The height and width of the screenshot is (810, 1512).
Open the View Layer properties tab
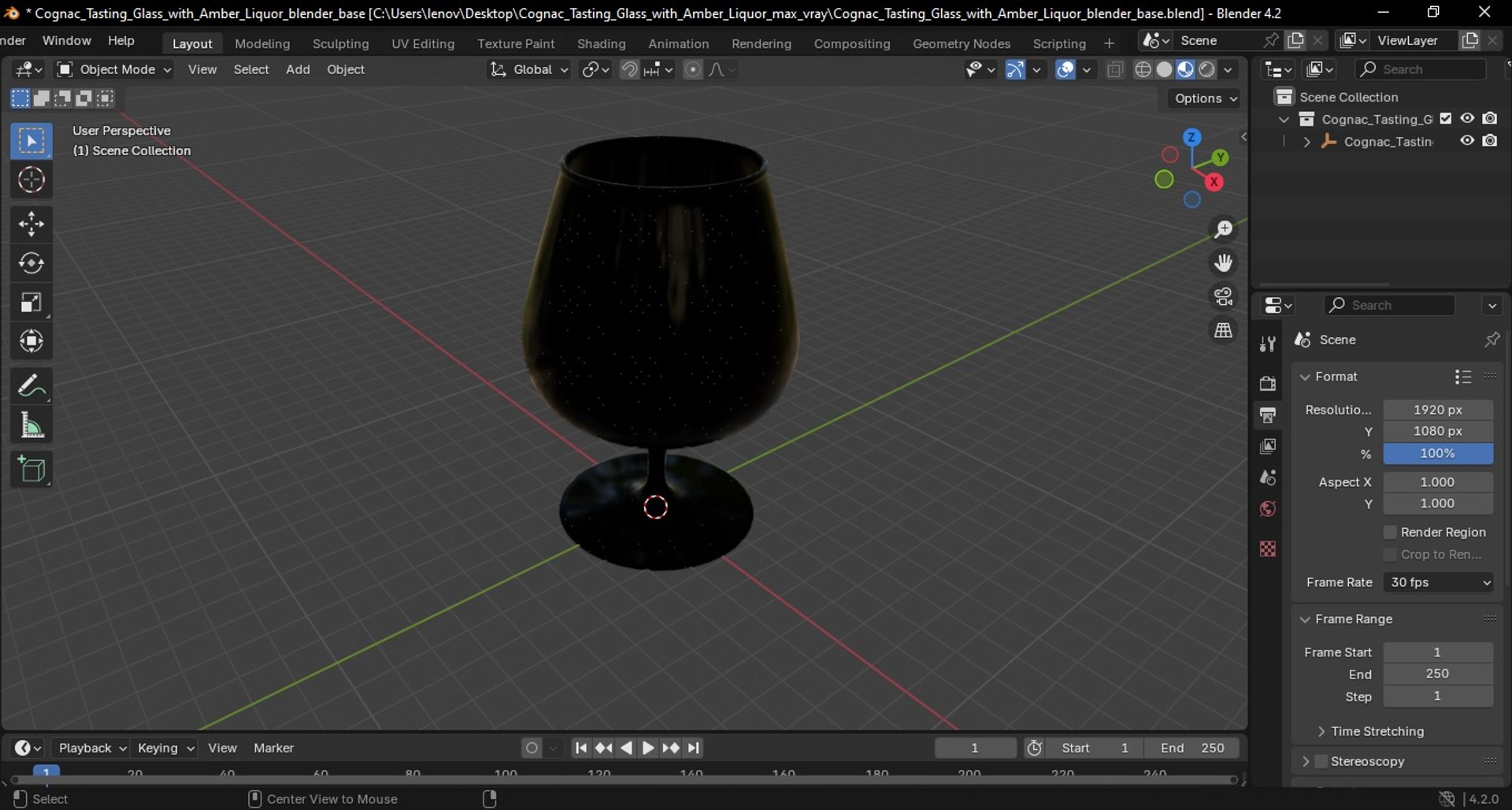coord(1268,447)
